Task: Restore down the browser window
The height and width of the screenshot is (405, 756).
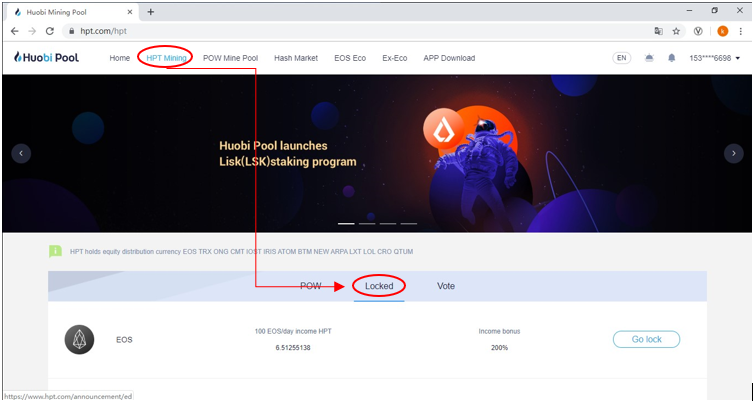Action: click(715, 11)
